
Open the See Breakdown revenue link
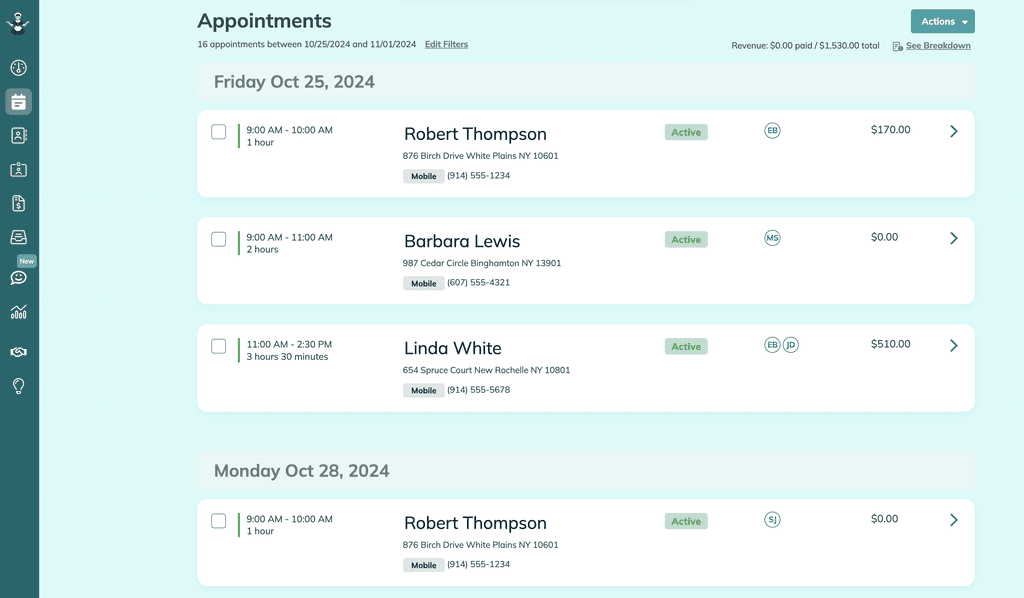[x=938, y=45]
